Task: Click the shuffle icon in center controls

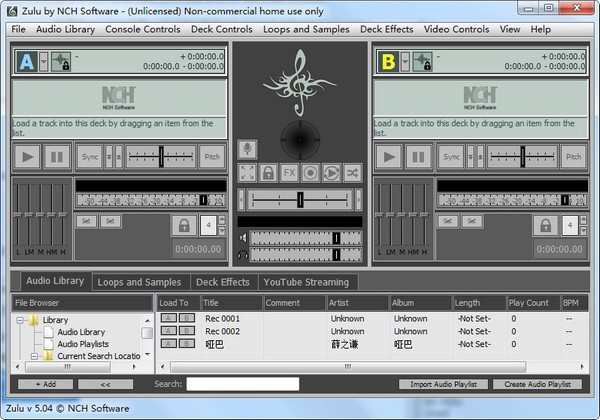Action: [x=352, y=172]
